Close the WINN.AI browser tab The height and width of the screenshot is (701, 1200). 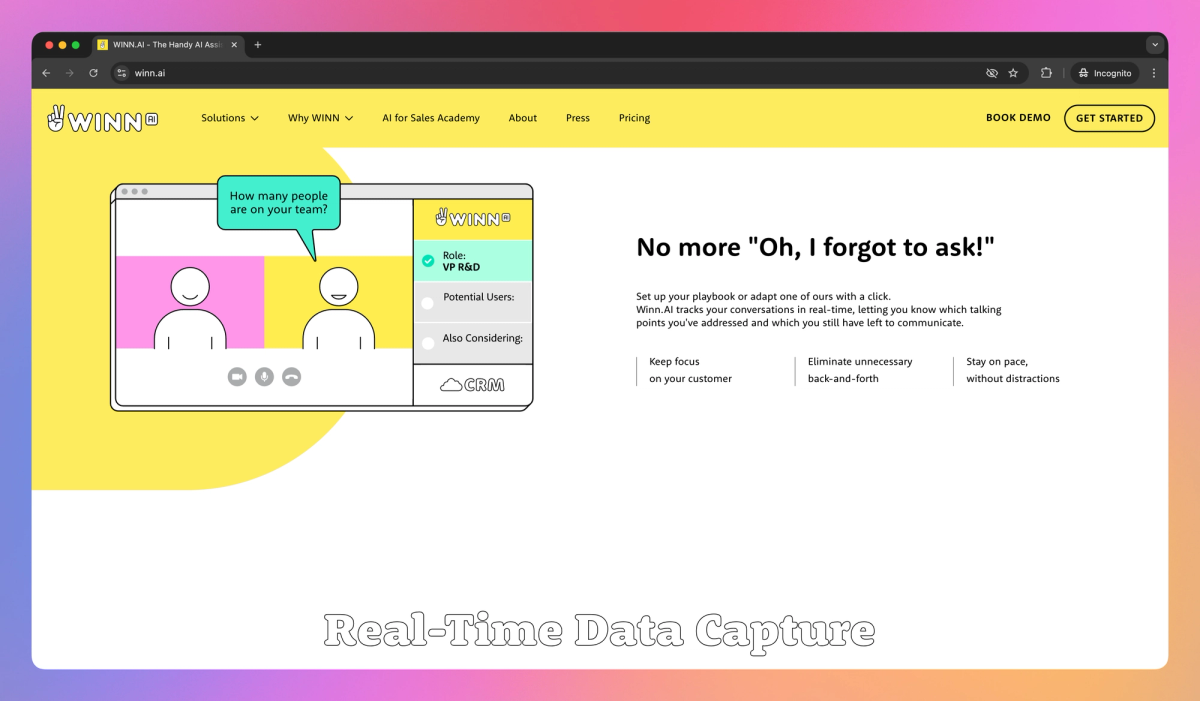click(234, 45)
